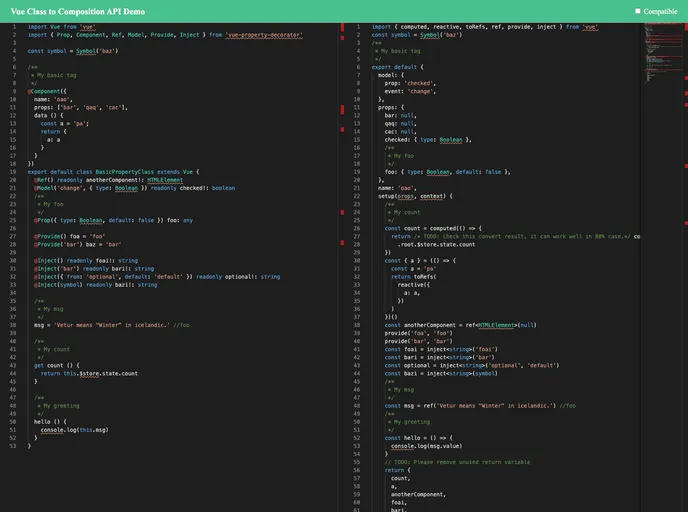Click the BasicPropertyClass class name
688x512 pixels.
tap(124, 171)
